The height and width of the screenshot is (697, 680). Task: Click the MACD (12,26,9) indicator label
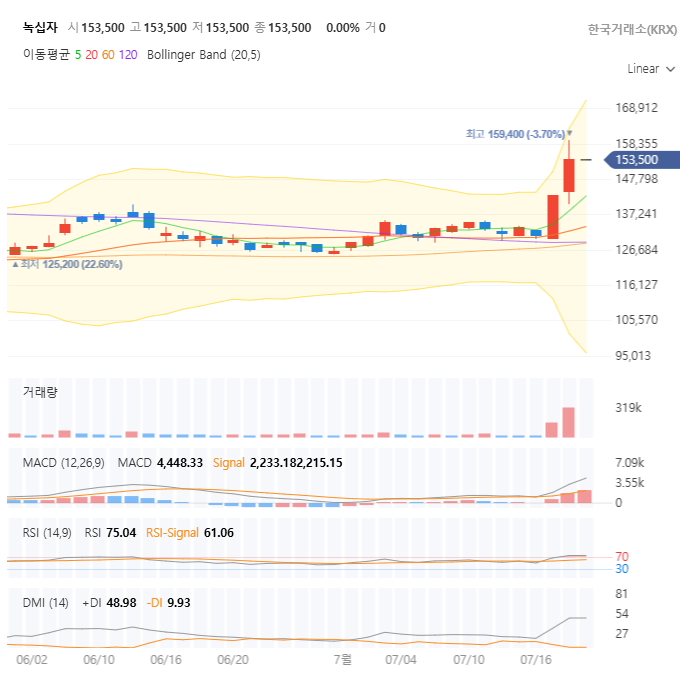(x=64, y=463)
